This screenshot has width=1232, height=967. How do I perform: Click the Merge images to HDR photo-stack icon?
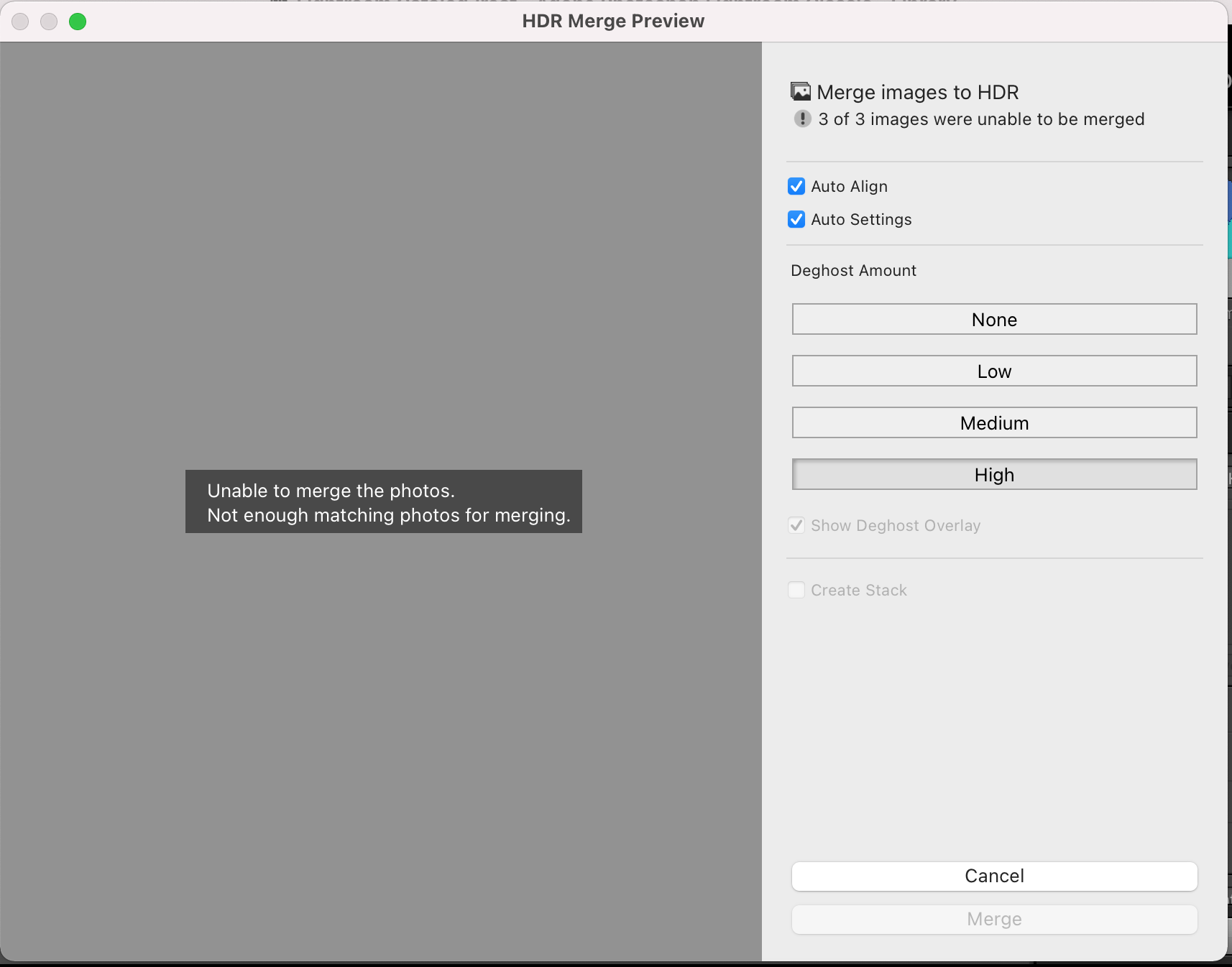(x=800, y=91)
